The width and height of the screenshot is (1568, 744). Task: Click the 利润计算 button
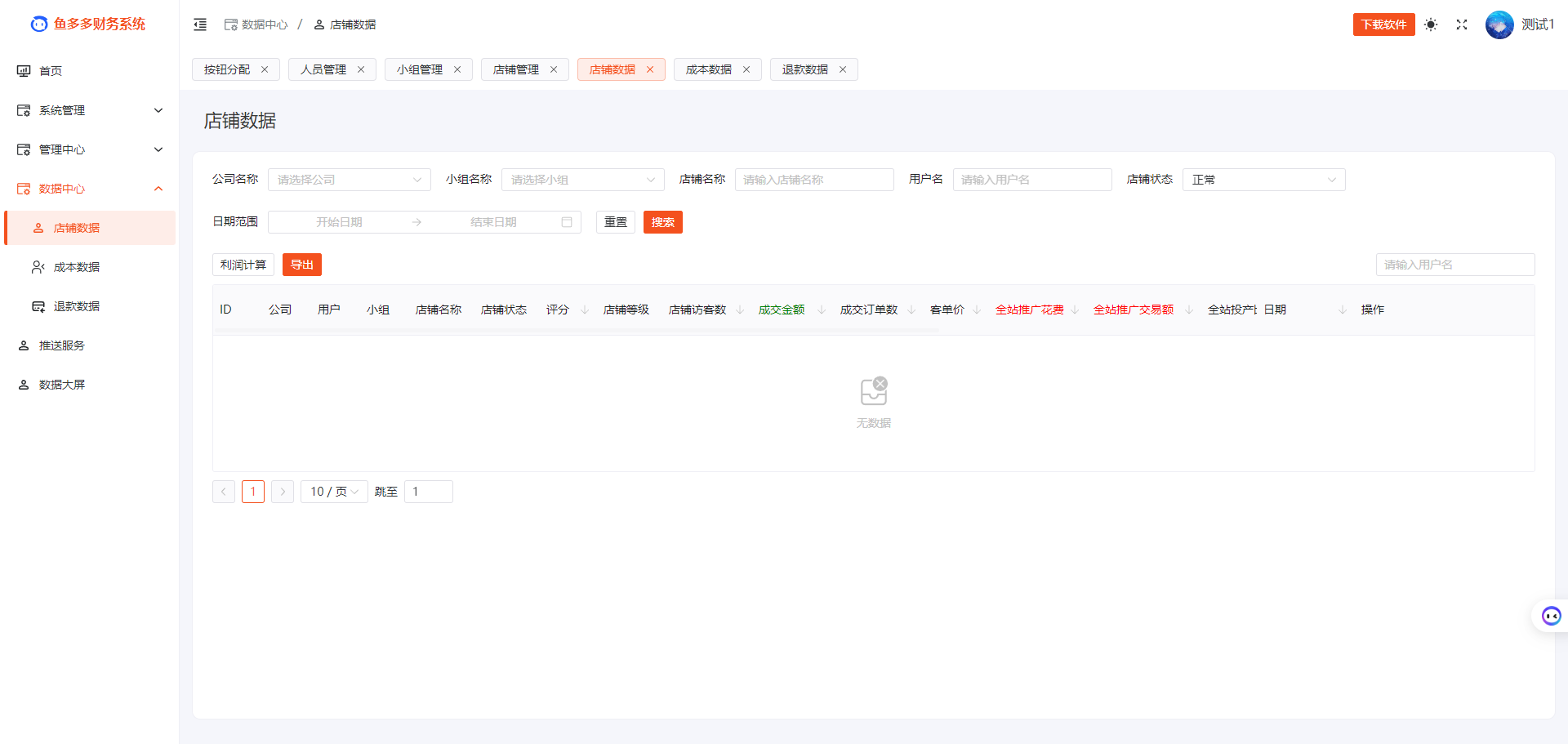243,264
